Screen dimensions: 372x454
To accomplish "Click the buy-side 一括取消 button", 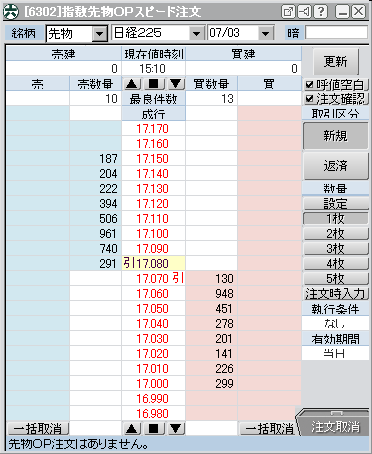I will [267, 428].
